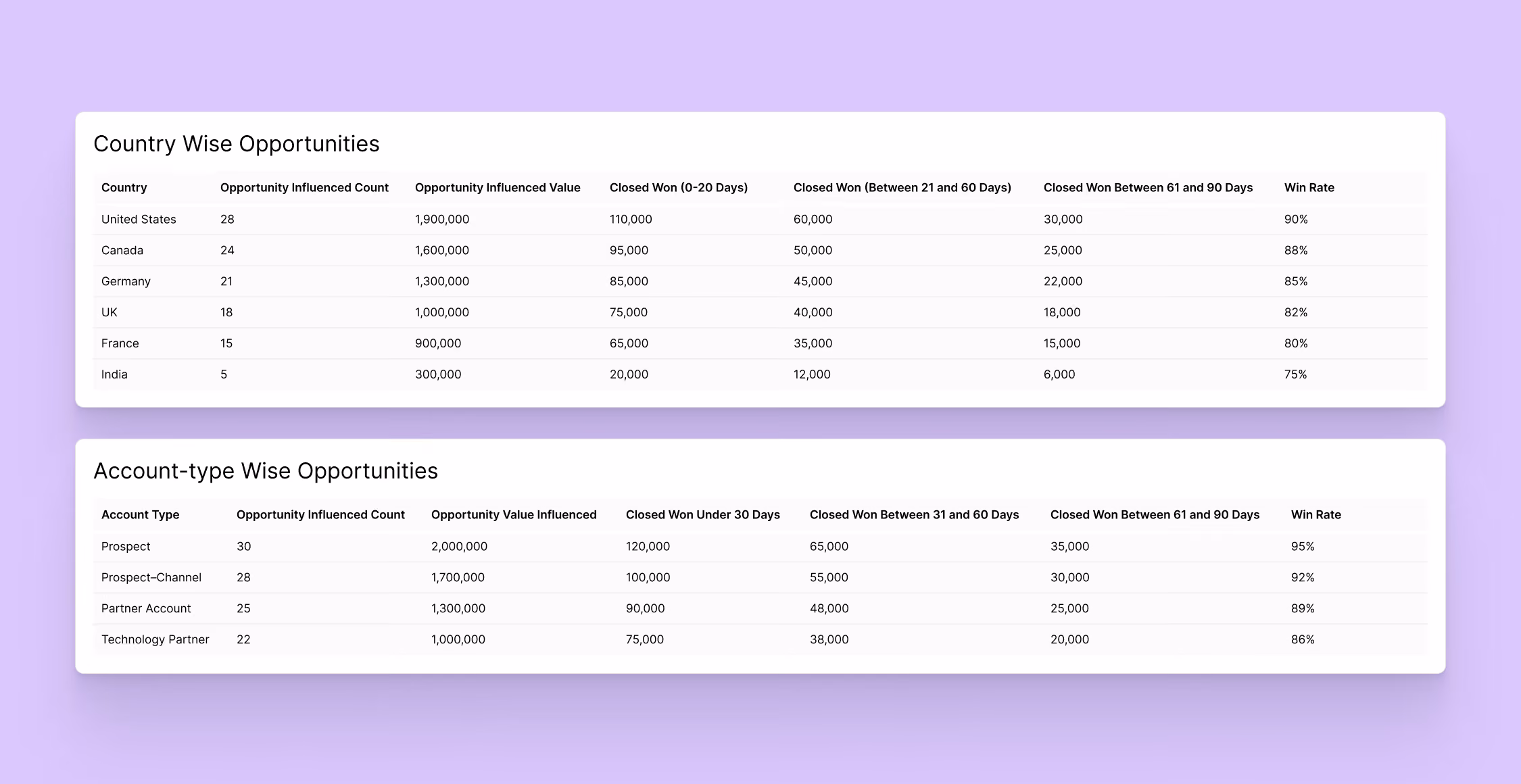Click the 90,000 cell for Partner Account
This screenshot has height=784, width=1521.
pyautogui.click(x=646, y=609)
